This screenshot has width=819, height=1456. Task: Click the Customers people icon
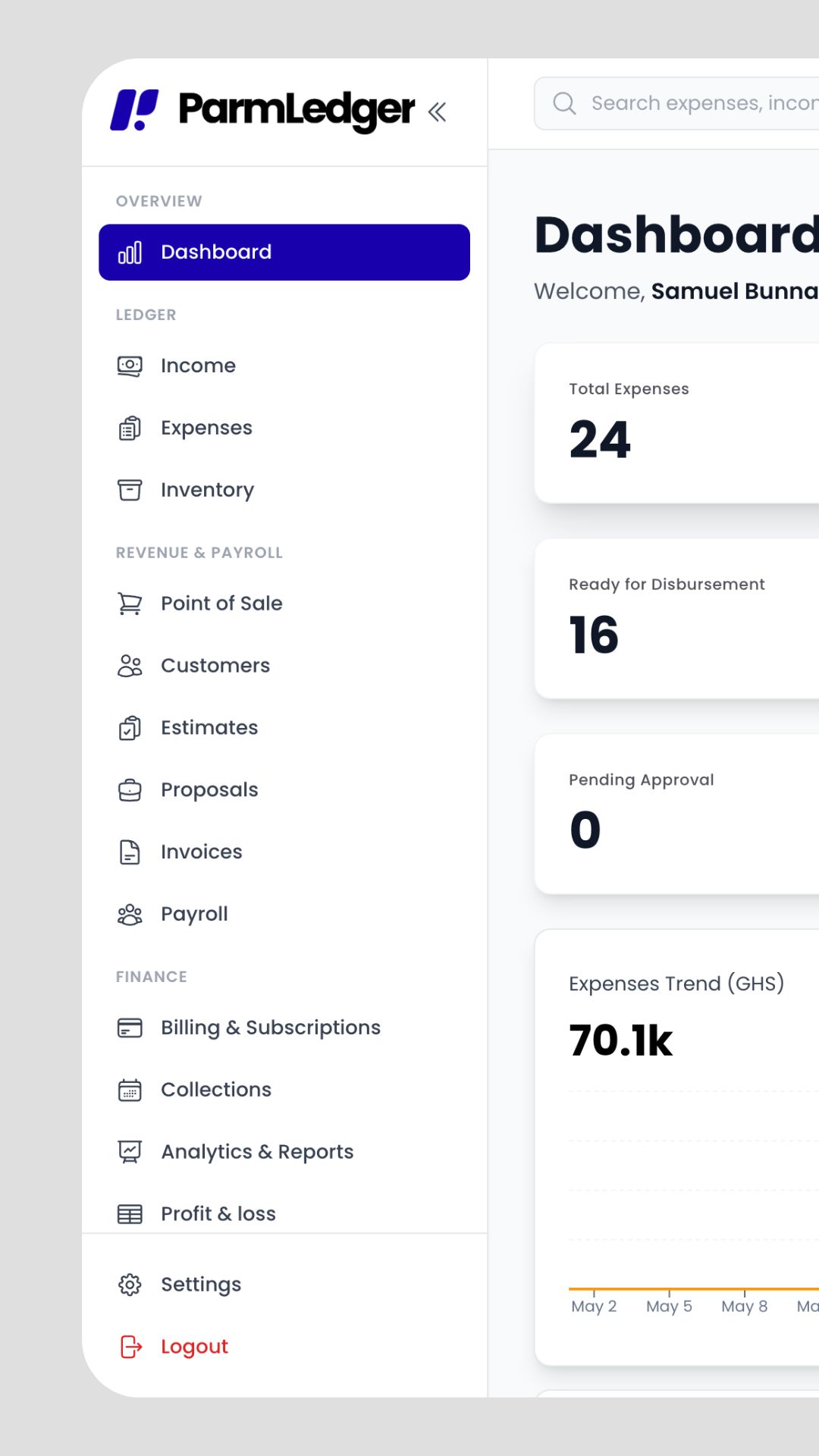point(130,666)
